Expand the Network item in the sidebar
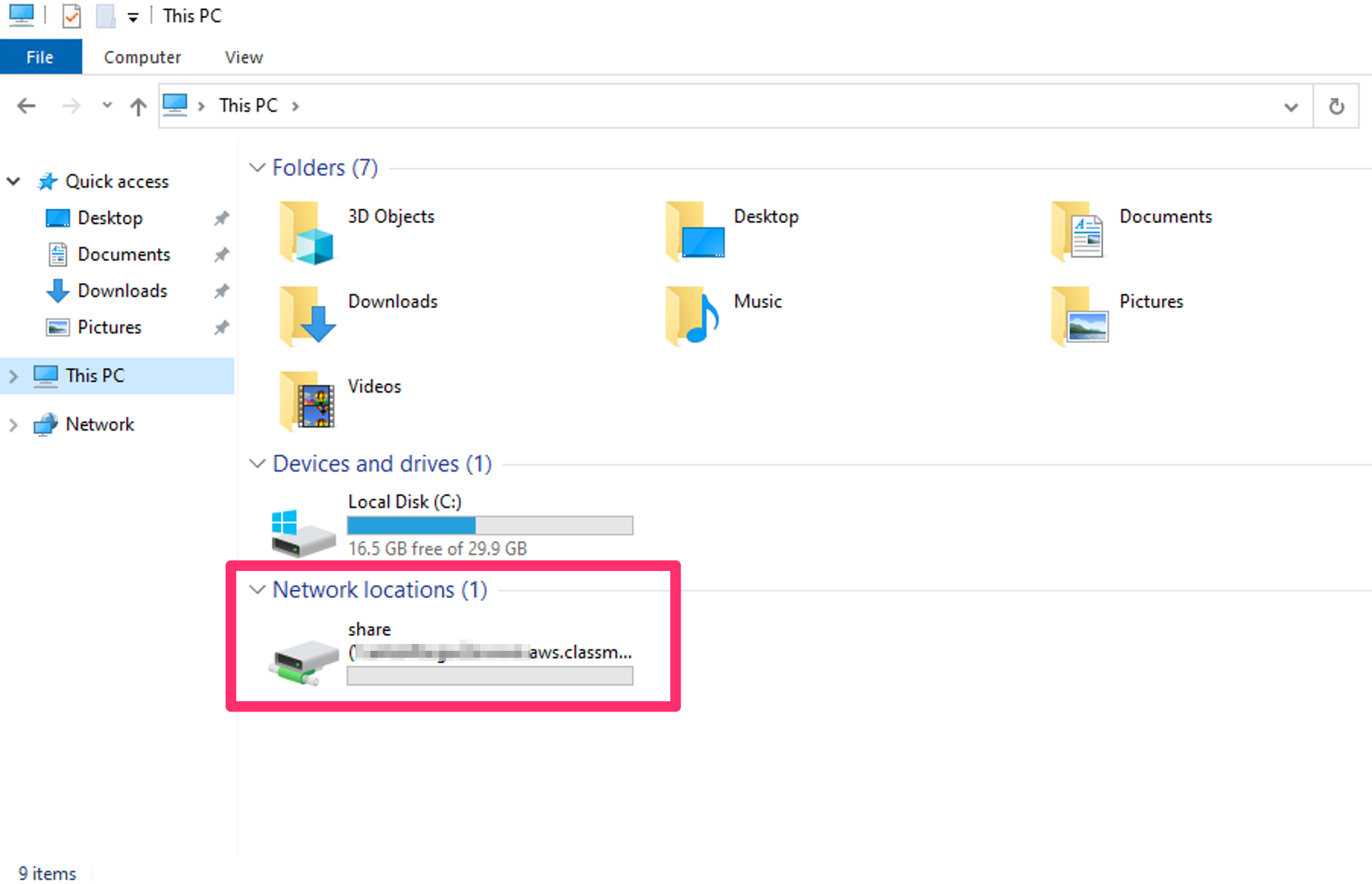 [x=13, y=424]
